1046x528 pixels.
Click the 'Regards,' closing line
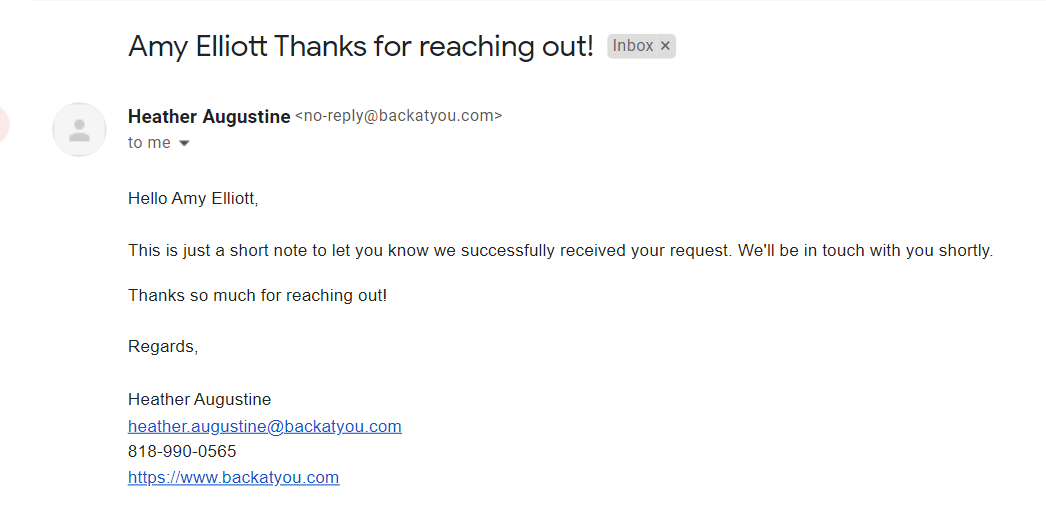[163, 346]
